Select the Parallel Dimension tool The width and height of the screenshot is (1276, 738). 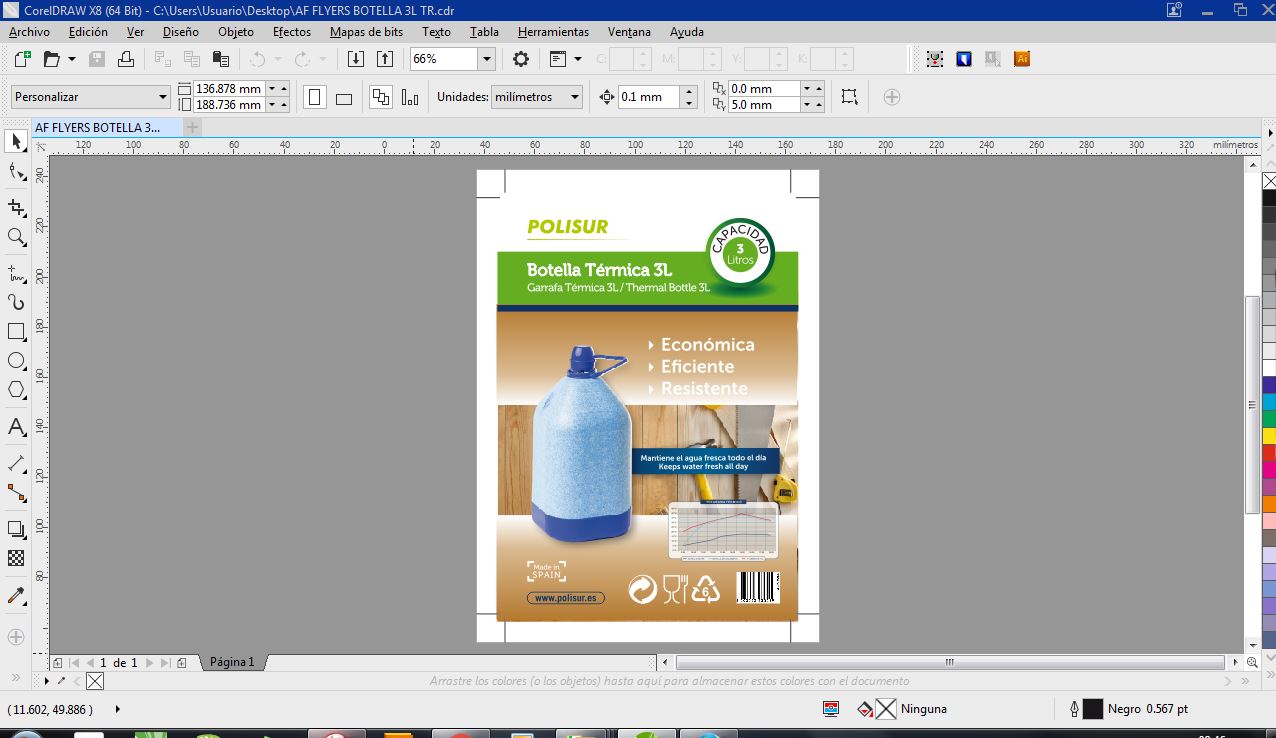[x=16, y=463]
